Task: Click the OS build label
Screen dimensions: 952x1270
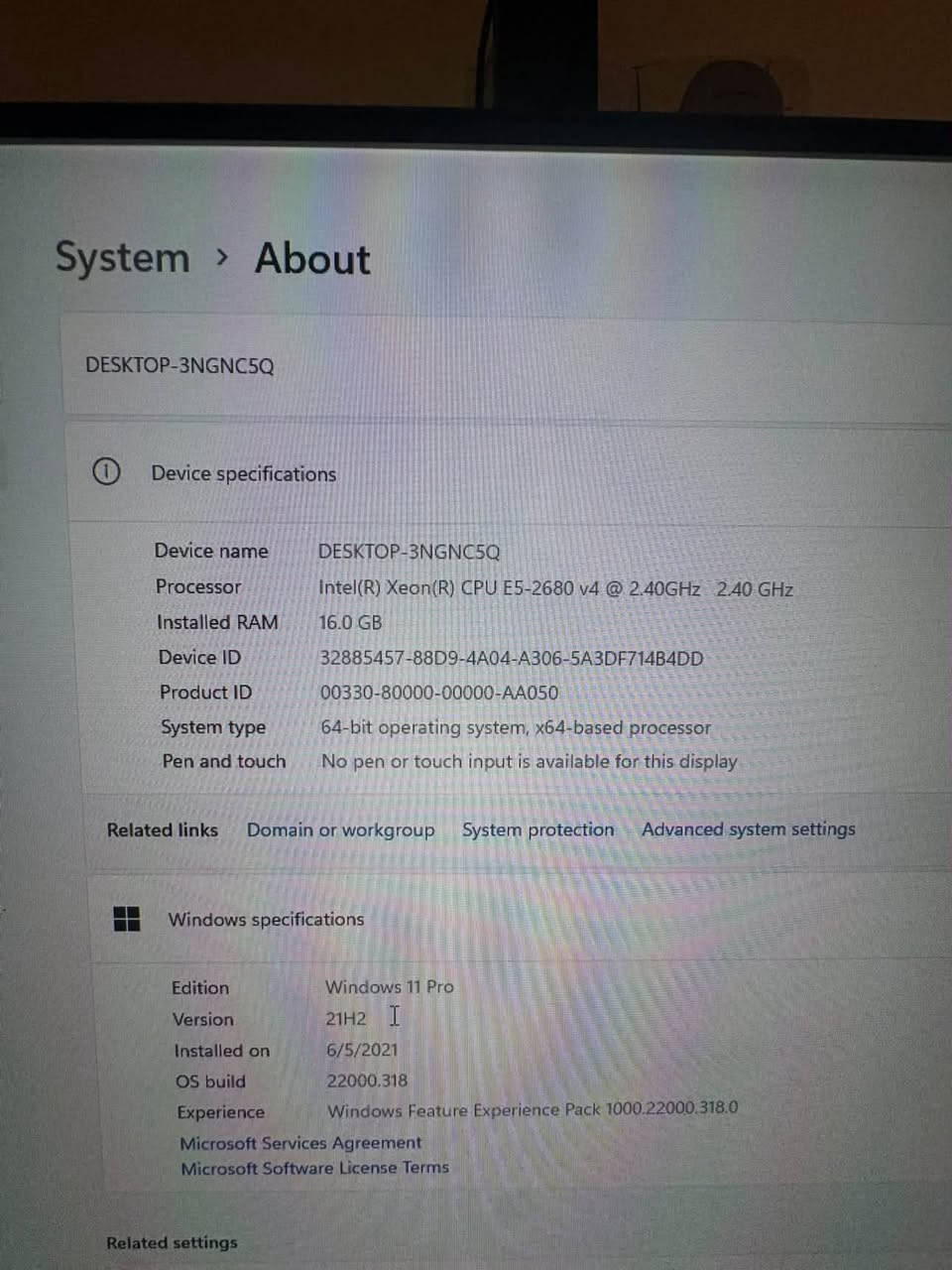Action: point(210,1081)
